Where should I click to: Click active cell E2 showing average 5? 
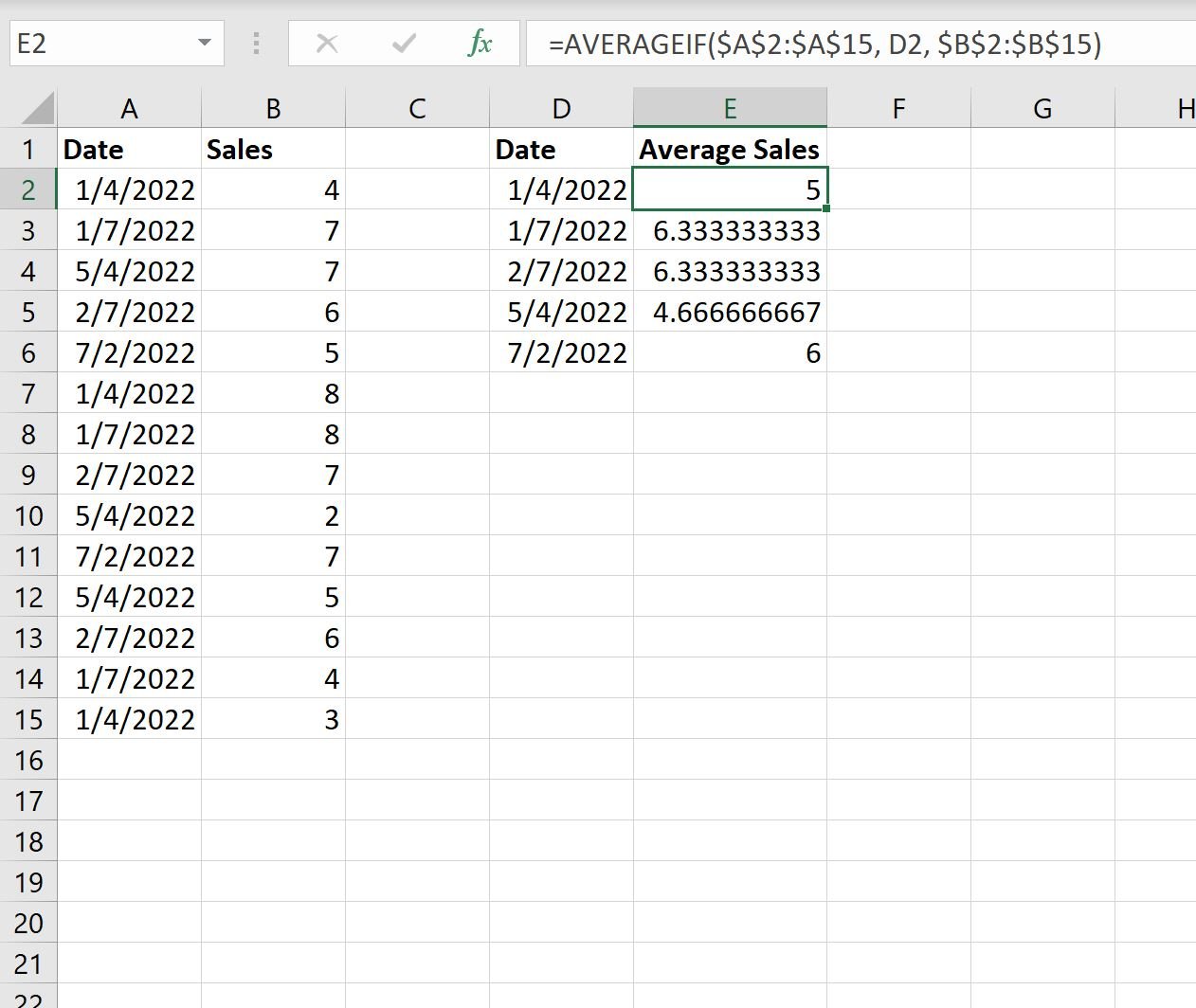(730, 189)
